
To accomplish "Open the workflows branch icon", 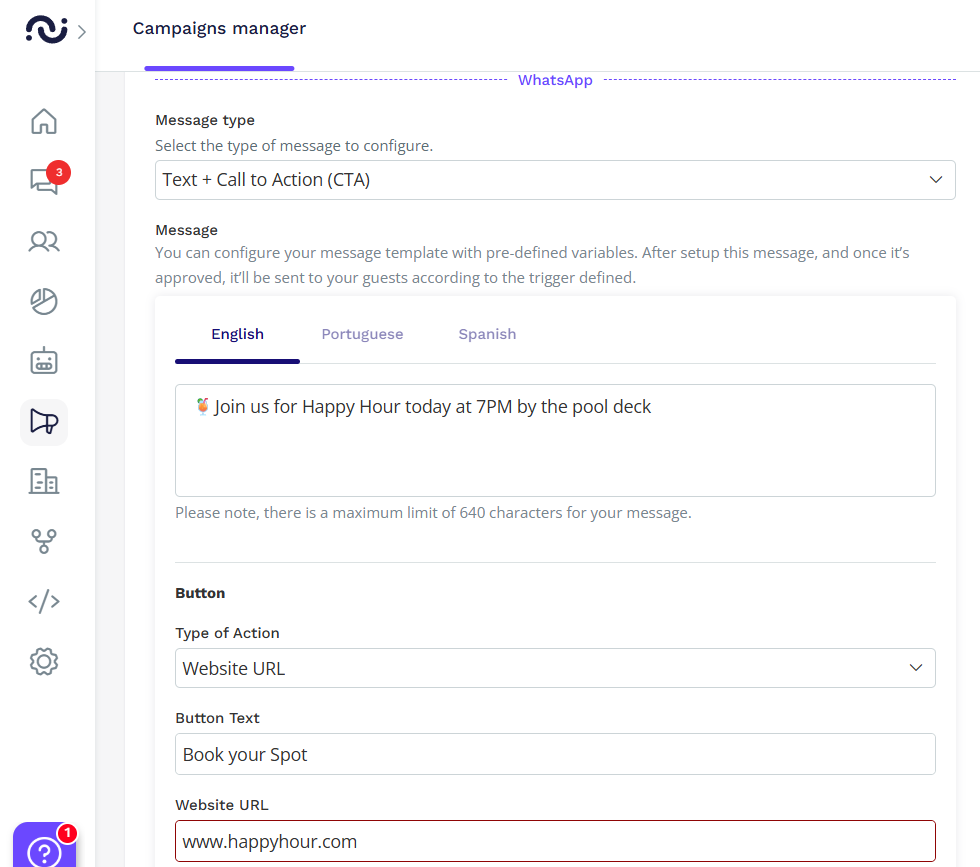I will pos(44,541).
